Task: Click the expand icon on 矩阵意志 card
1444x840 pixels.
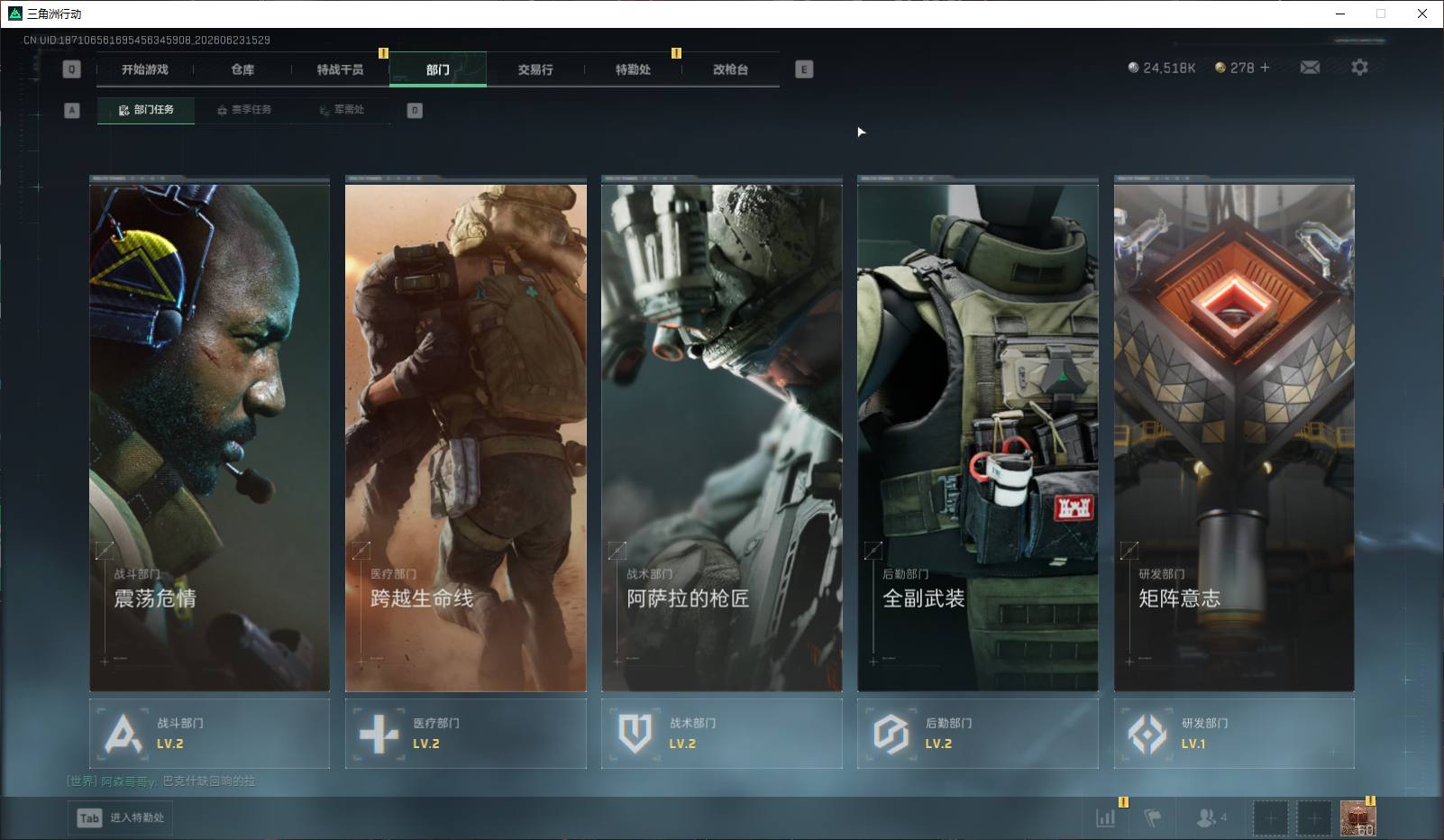Action: (1129, 550)
